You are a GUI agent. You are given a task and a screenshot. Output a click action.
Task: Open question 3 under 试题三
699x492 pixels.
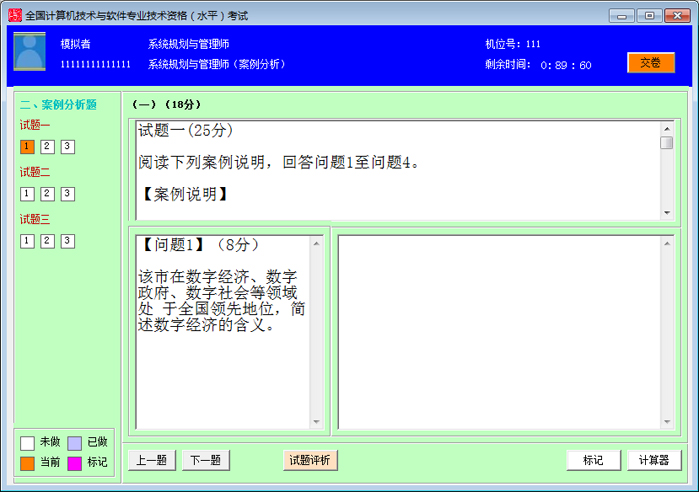[x=67, y=241]
